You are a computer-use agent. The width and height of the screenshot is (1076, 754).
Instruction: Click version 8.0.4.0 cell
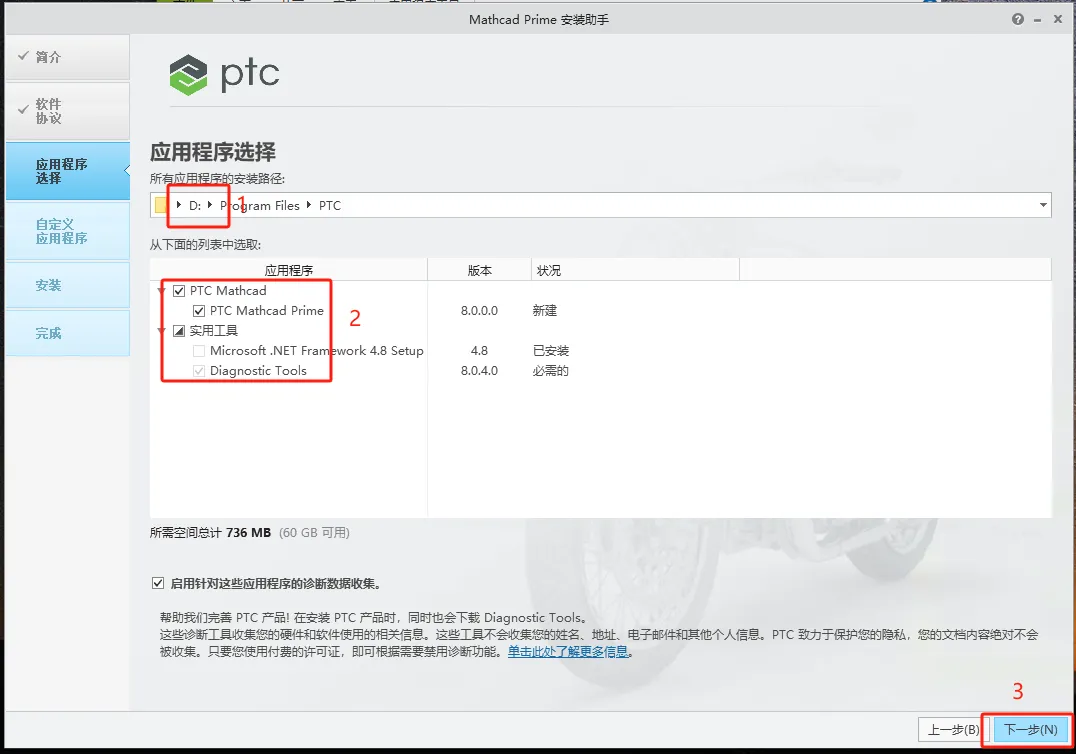tap(479, 370)
